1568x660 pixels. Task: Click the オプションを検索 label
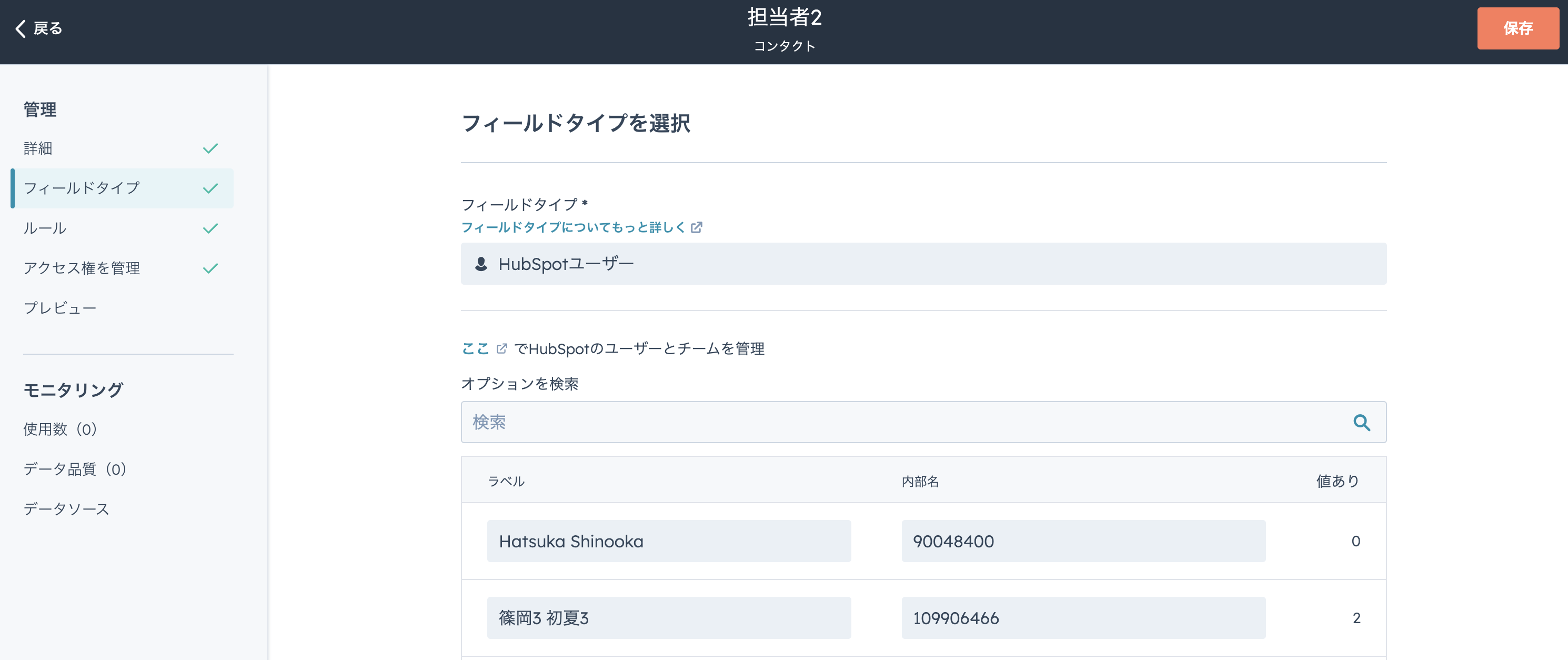(x=519, y=383)
